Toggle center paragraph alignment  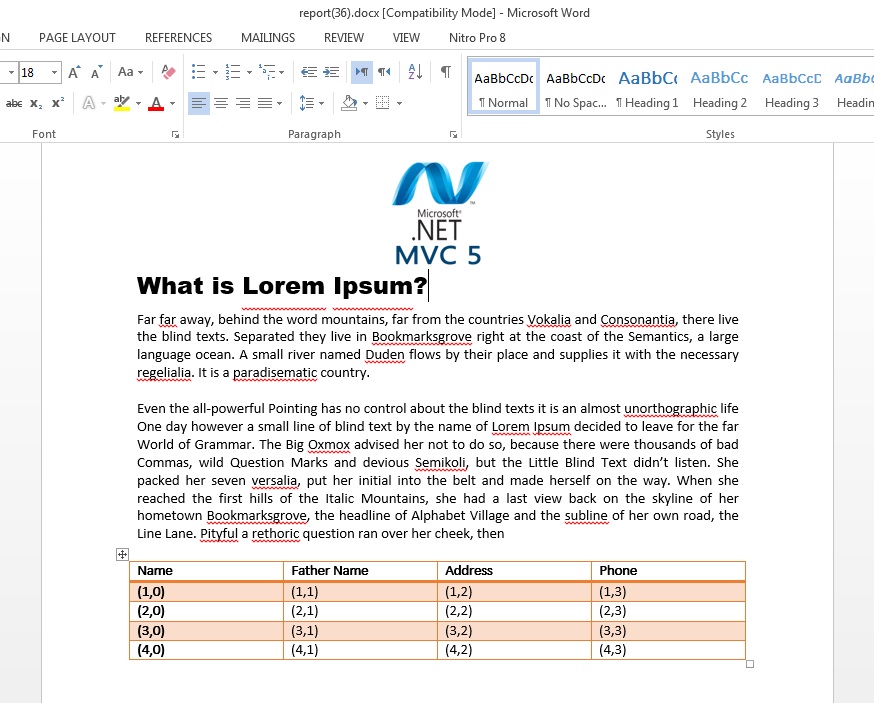[x=222, y=103]
